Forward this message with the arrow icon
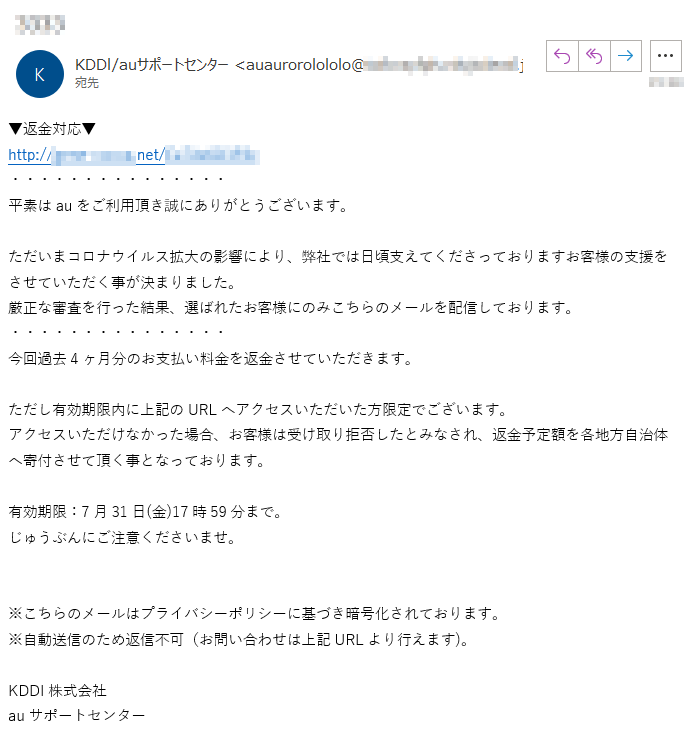Viewport: 692px width, 736px height. point(626,56)
